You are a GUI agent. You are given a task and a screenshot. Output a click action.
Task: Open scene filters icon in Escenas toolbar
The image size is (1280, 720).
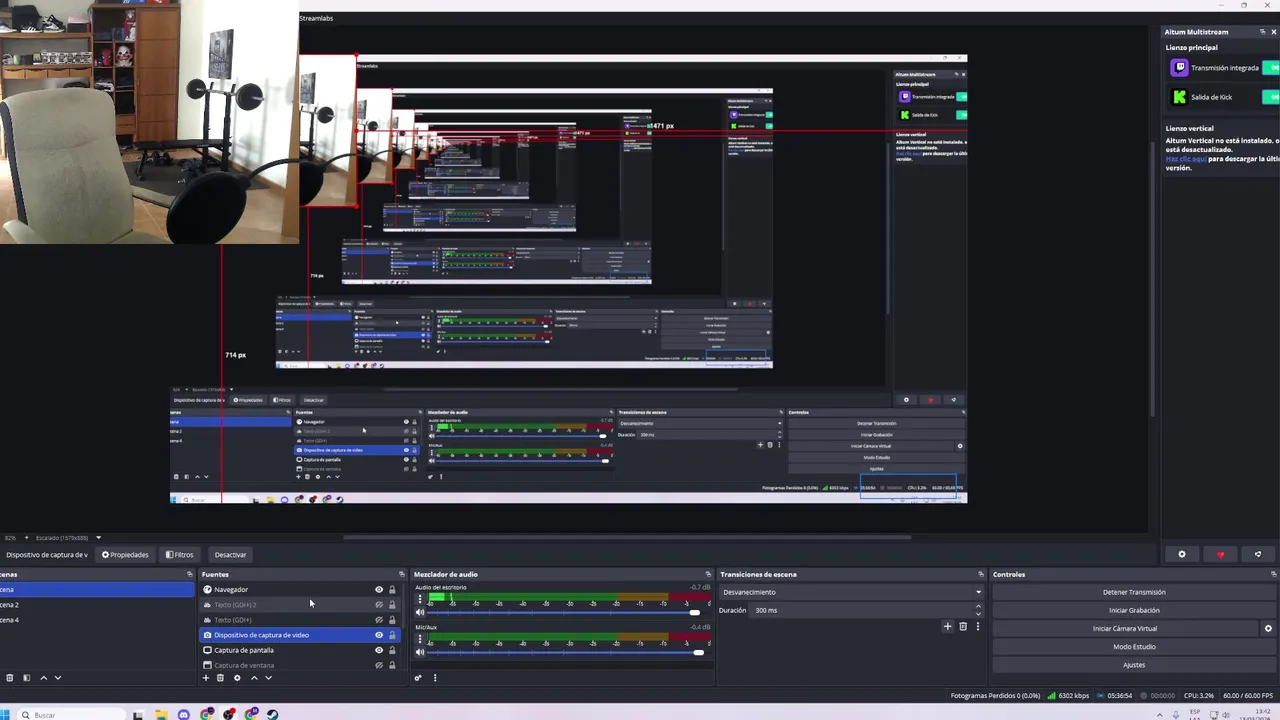pos(27,678)
